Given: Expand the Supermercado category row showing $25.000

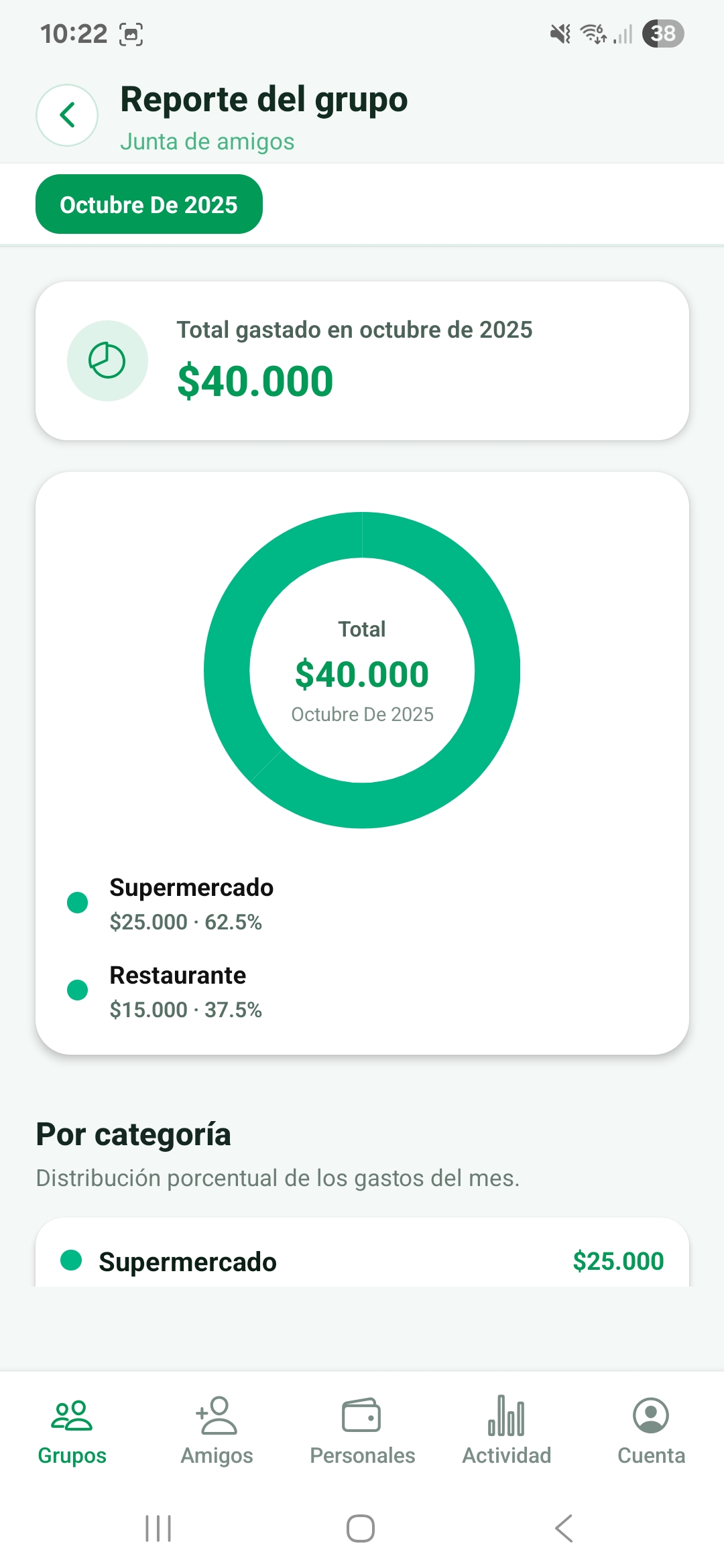Looking at the screenshot, I should 362,1261.
